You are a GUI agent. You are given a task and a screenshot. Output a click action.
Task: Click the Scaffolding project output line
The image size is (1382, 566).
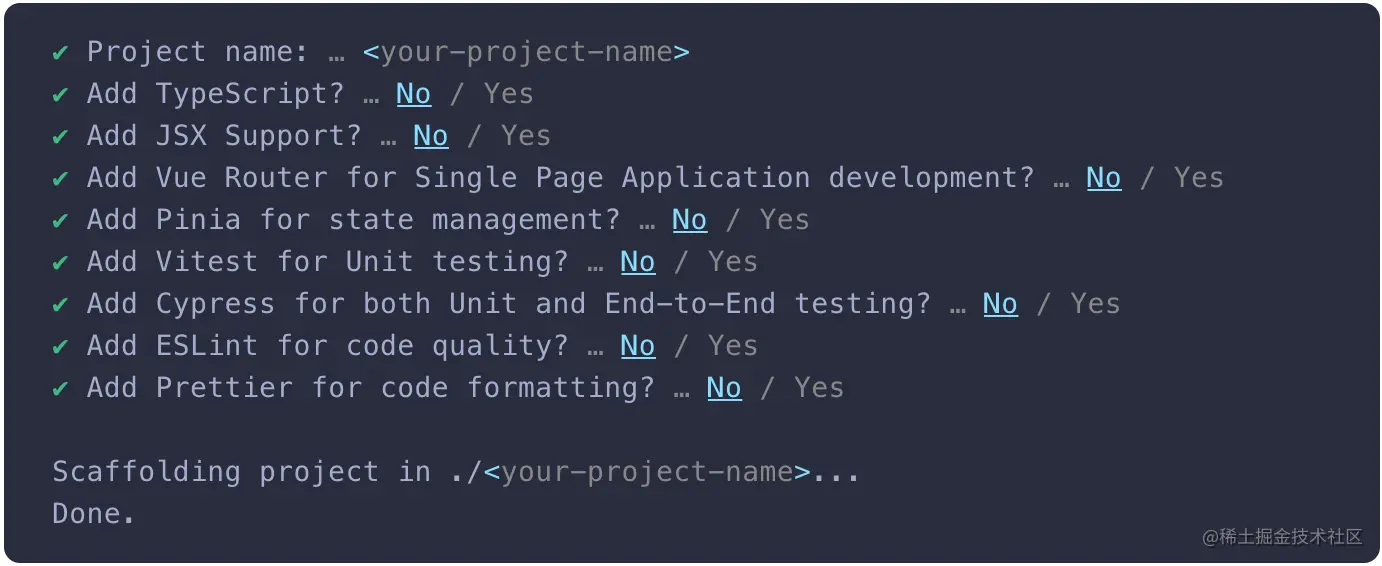point(455,472)
